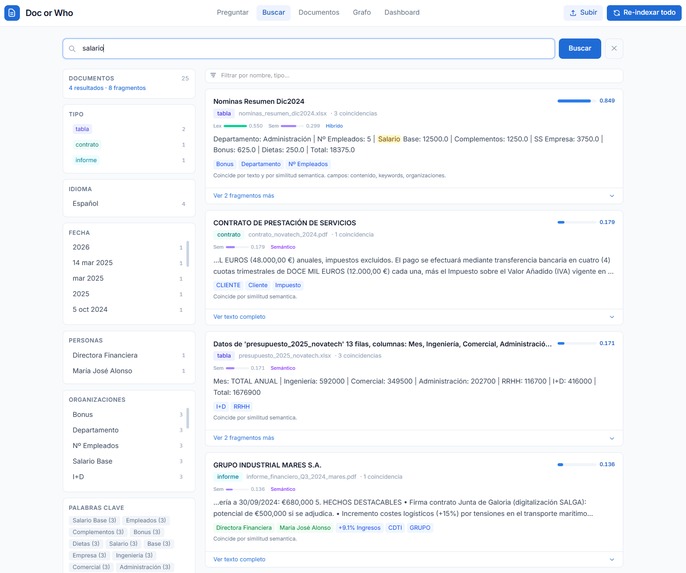Focus the salario search input field
This screenshot has height=573, width=686.
(308, 49)
